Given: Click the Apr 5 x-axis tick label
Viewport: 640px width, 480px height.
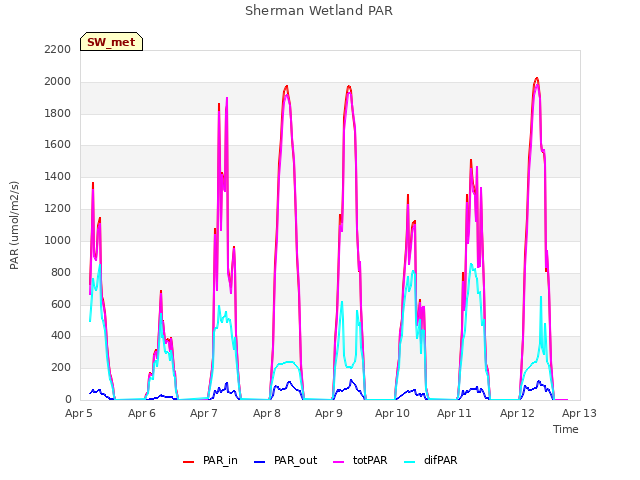Looking at the screenshot, I should [79, 413].
